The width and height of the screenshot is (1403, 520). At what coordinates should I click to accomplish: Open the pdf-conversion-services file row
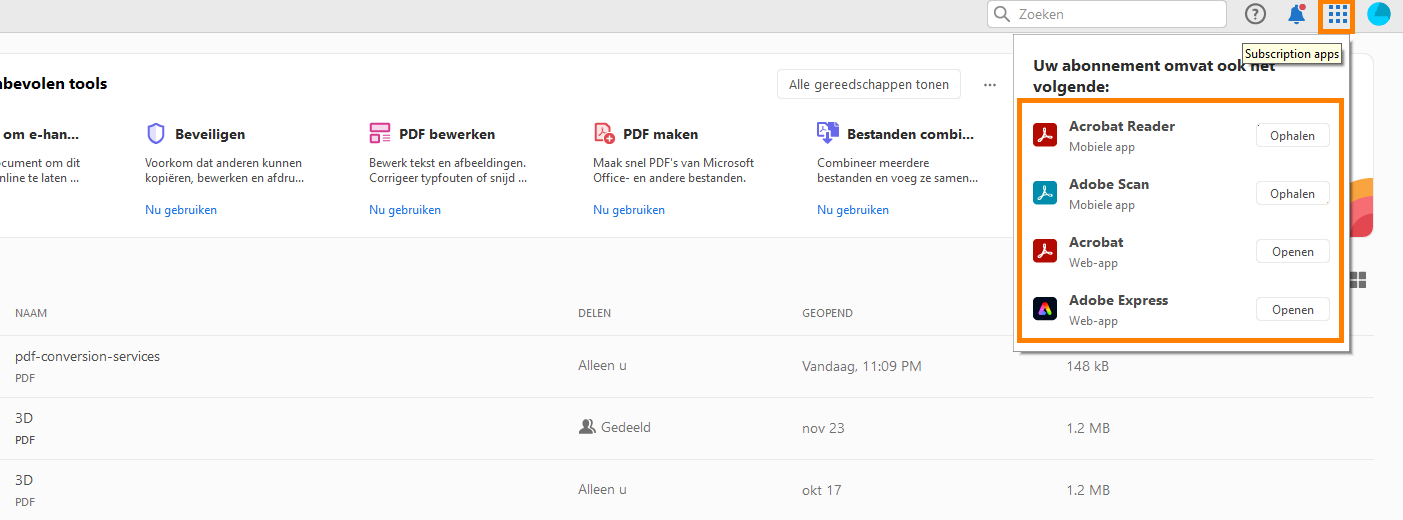coord(87,356)
